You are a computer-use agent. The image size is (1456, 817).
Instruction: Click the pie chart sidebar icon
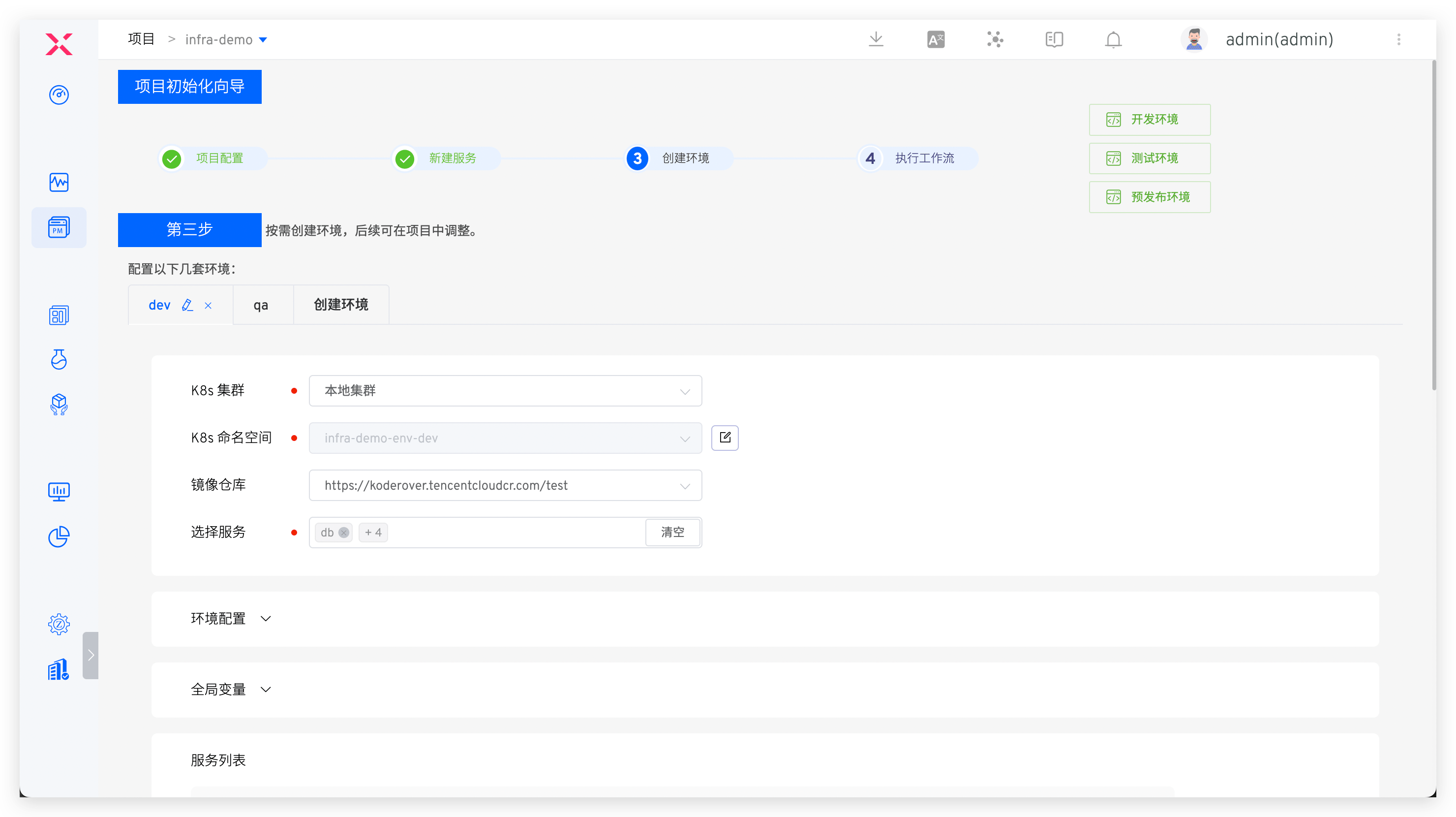tap(59, 536)
